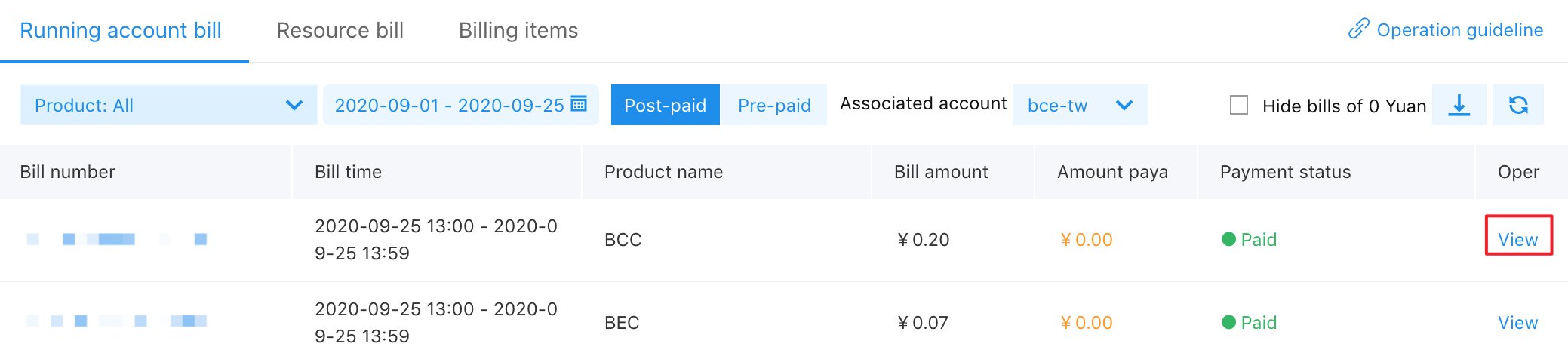Viewport: 1568px width, 353px height.
Task: Click the Operation guideline link icon
Action: pos(1358,29)
